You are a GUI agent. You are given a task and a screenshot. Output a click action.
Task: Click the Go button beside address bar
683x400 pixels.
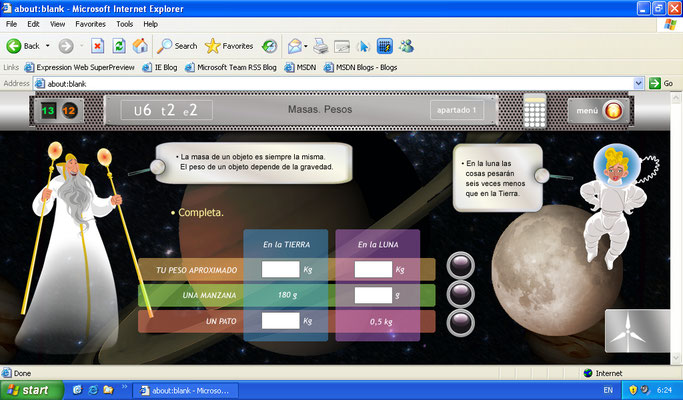(661, 83)
